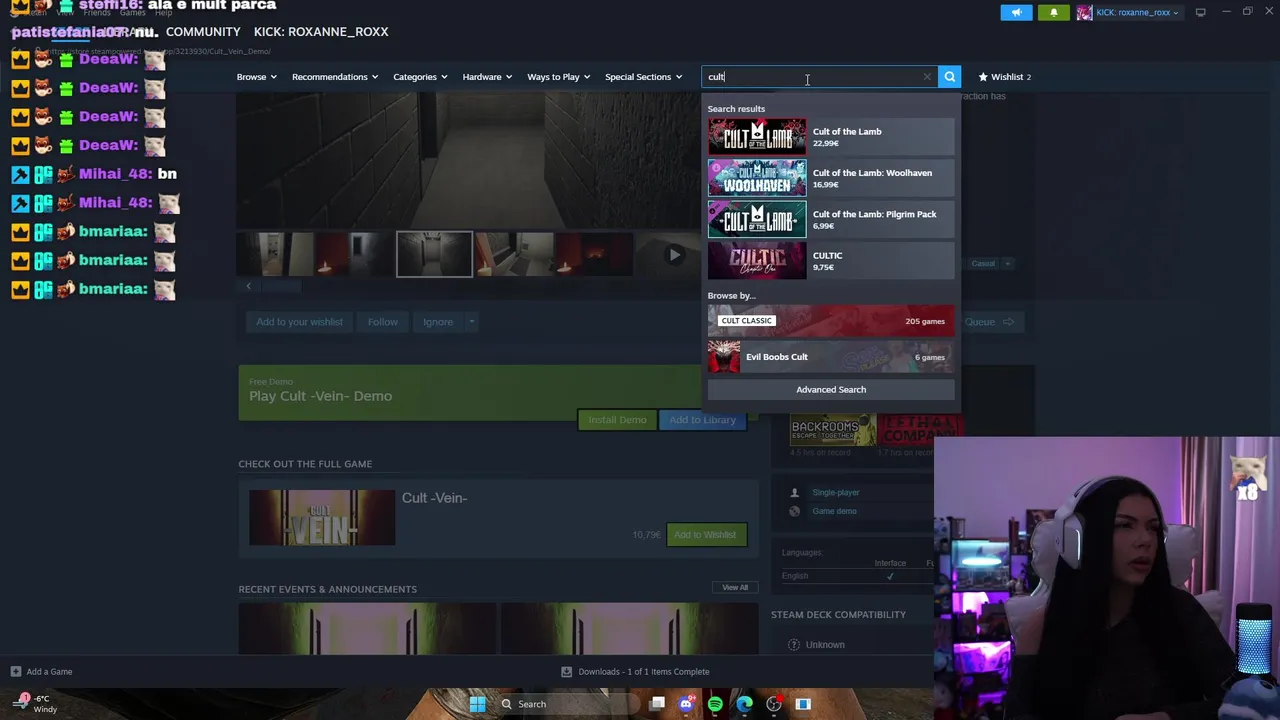Open the Downloads status icon
The height and width of the screenshot is (720, 1280).
tap(566, 672)
